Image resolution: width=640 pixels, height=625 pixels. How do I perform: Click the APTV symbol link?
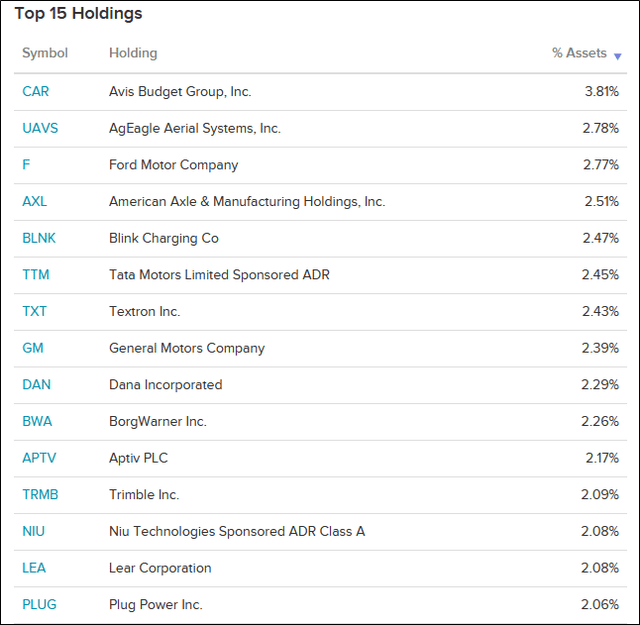click(38, 458)
